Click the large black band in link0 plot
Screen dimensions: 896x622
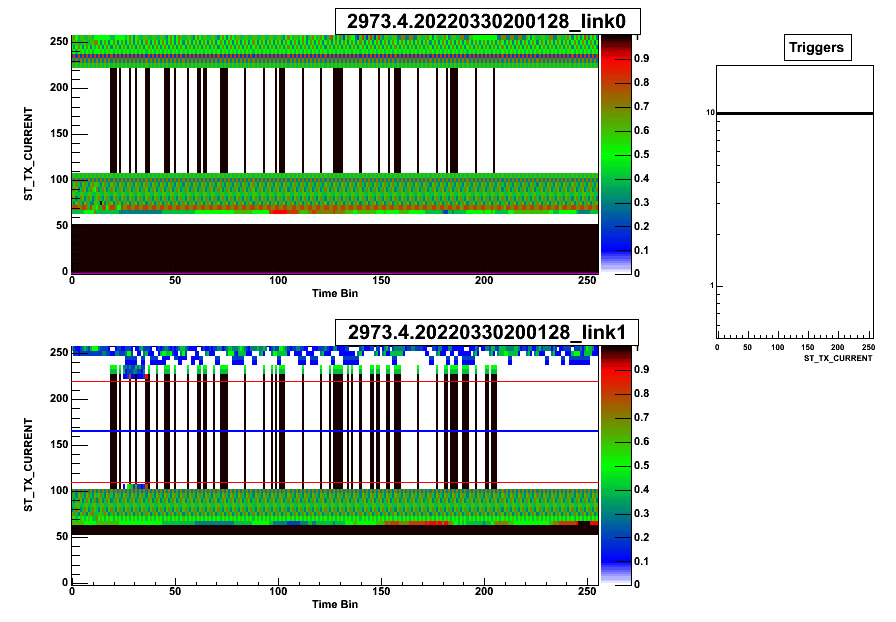tap(335, 248)
